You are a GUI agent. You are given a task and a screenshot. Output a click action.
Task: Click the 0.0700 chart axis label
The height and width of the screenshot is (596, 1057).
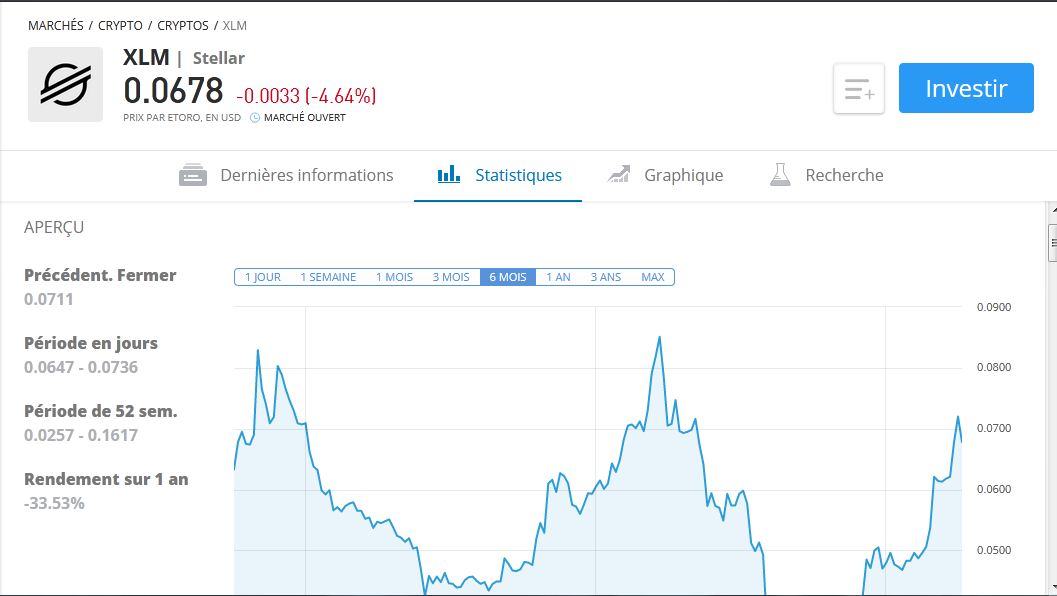[994, 428]
